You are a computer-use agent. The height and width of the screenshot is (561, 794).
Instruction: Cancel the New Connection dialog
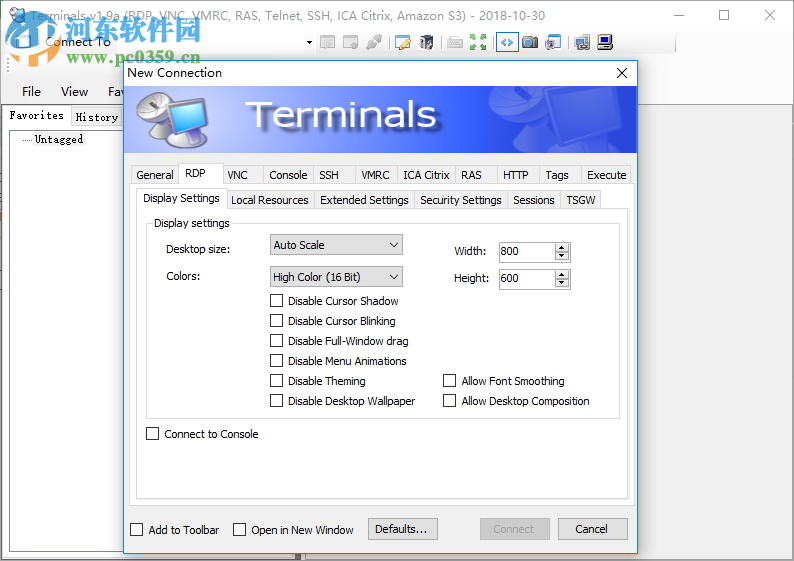pyautogui.click(x=592, y=529)
